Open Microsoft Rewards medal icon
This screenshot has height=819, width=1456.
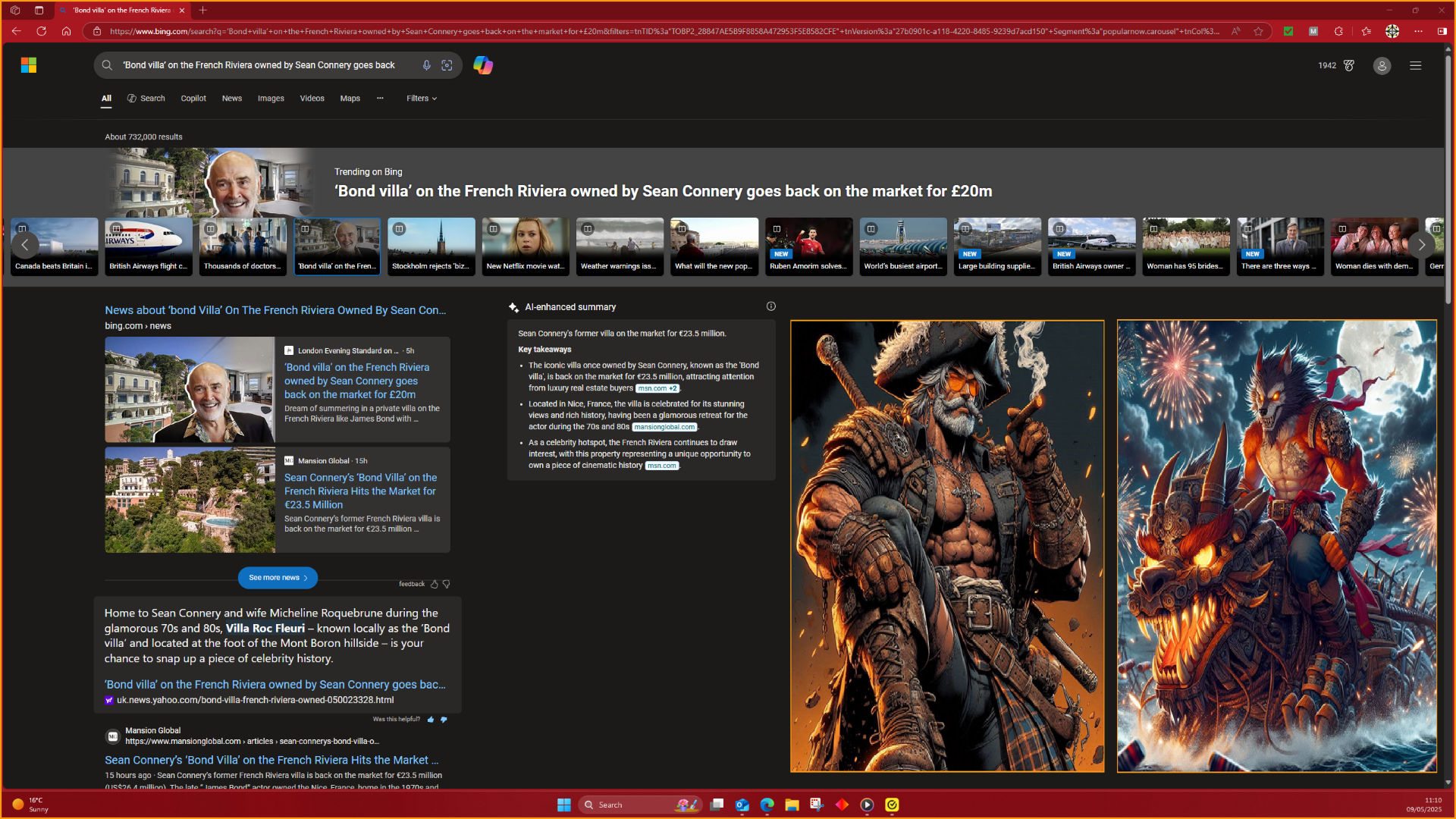[1348, 65]
